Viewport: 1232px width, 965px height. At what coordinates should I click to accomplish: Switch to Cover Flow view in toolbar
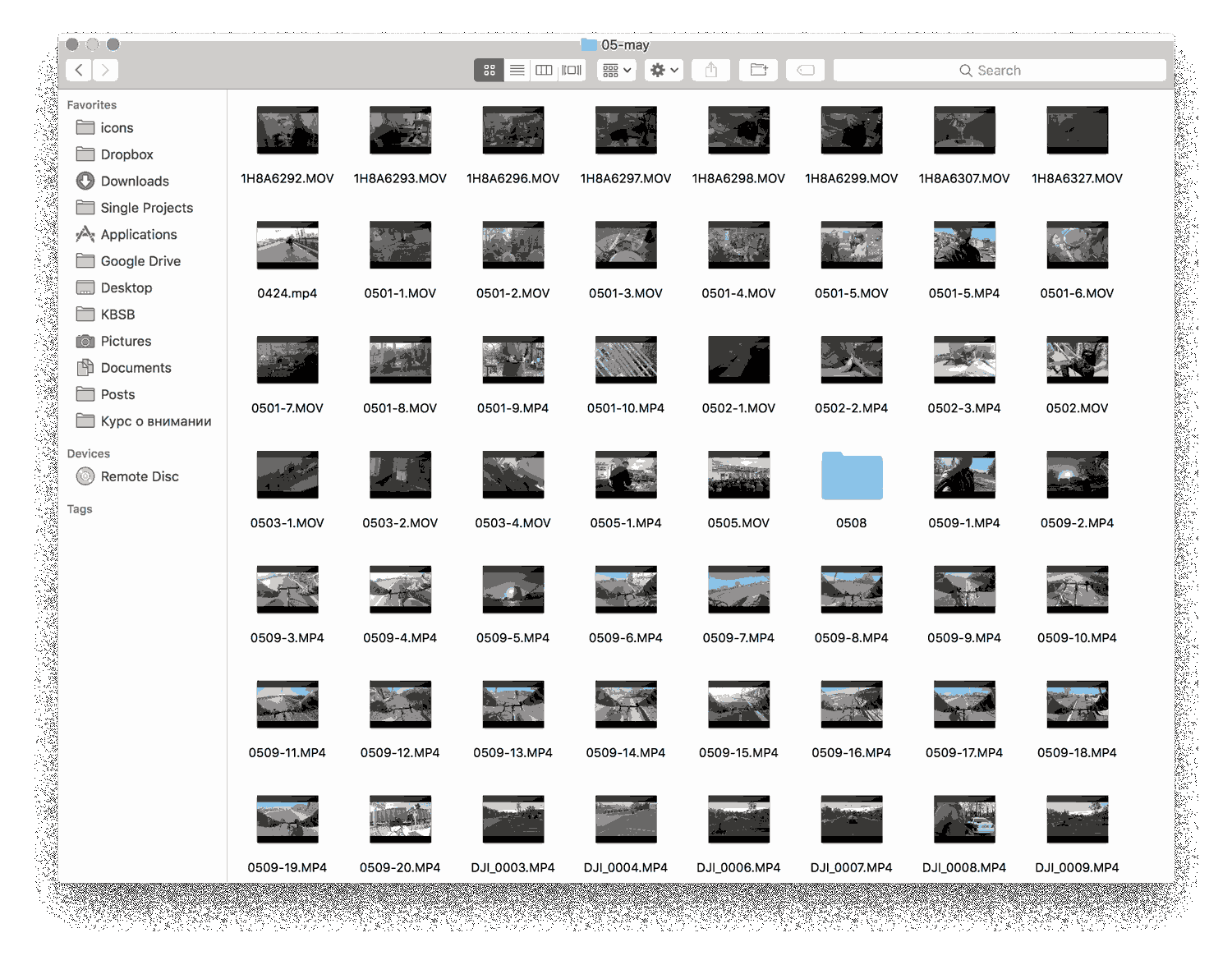(x=572, y=71)
